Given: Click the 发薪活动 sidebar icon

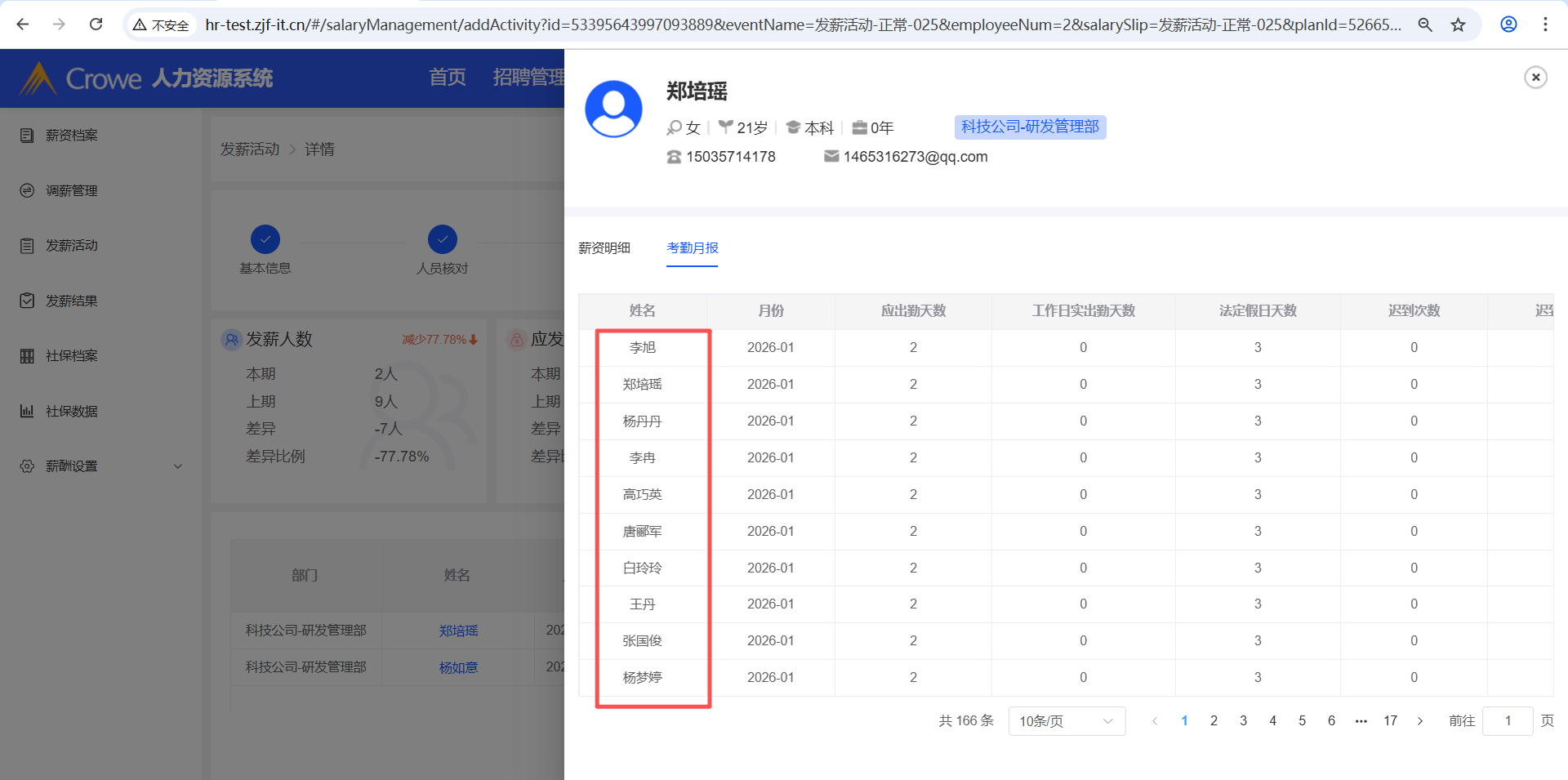Looking at the screenshot, I should 27,246.
